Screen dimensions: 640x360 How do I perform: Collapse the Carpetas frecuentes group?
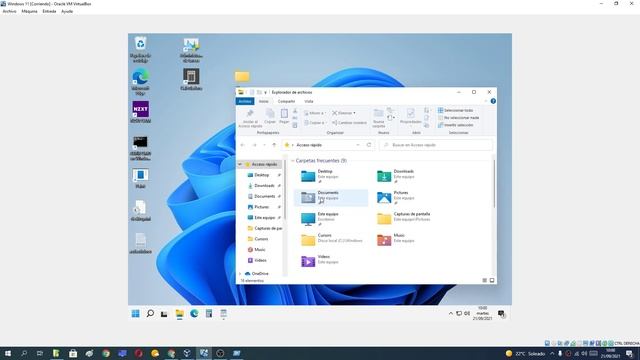point(293,161)
